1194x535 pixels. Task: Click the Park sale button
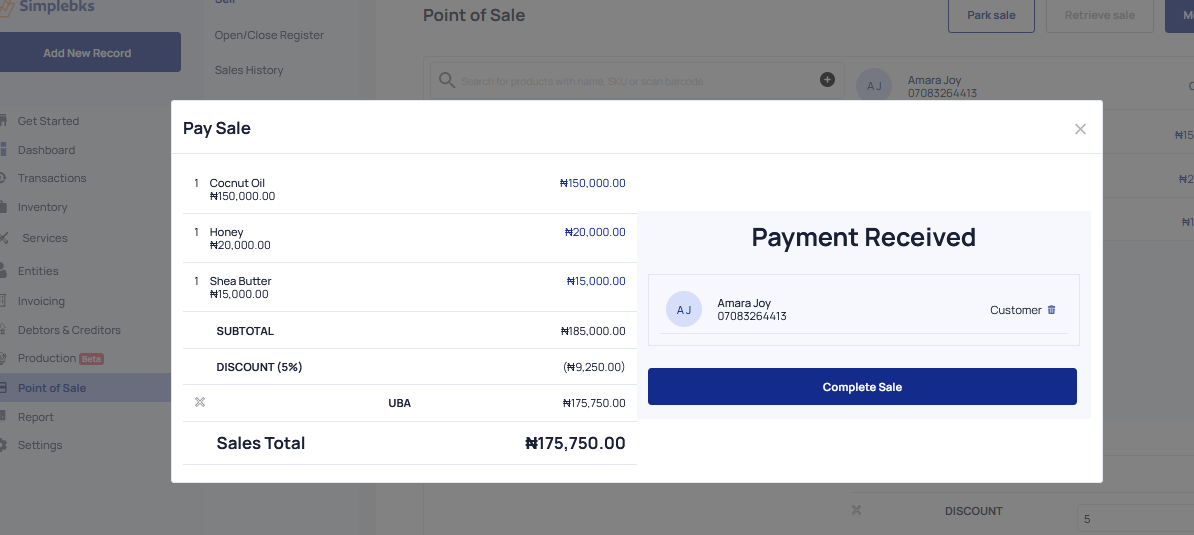[x=991, y=15]
